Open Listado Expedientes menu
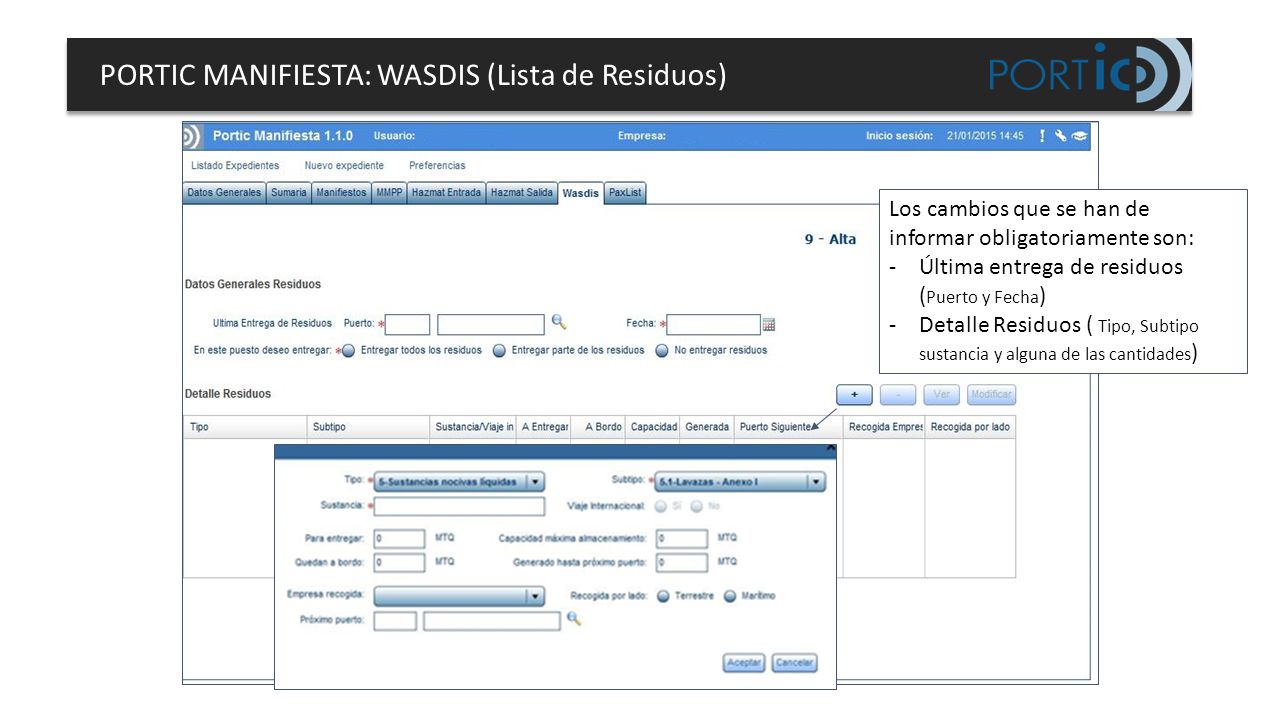1280x720 pixels. click(x=235, y=166)
